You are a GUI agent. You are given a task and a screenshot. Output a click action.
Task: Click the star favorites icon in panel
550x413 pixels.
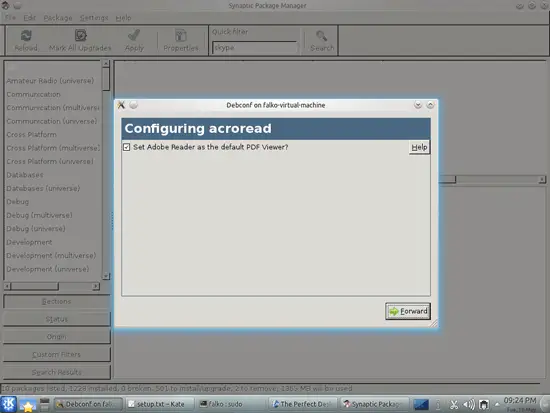[x=28, y=405]
